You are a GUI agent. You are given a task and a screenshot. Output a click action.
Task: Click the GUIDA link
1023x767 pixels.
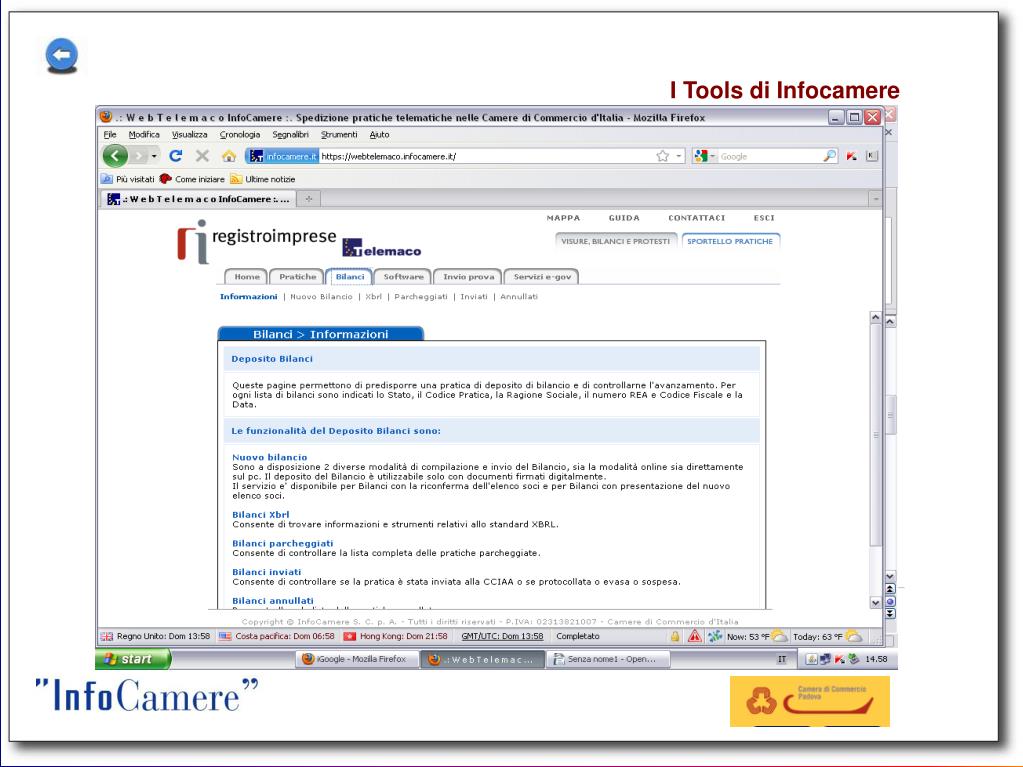point(624,218)
